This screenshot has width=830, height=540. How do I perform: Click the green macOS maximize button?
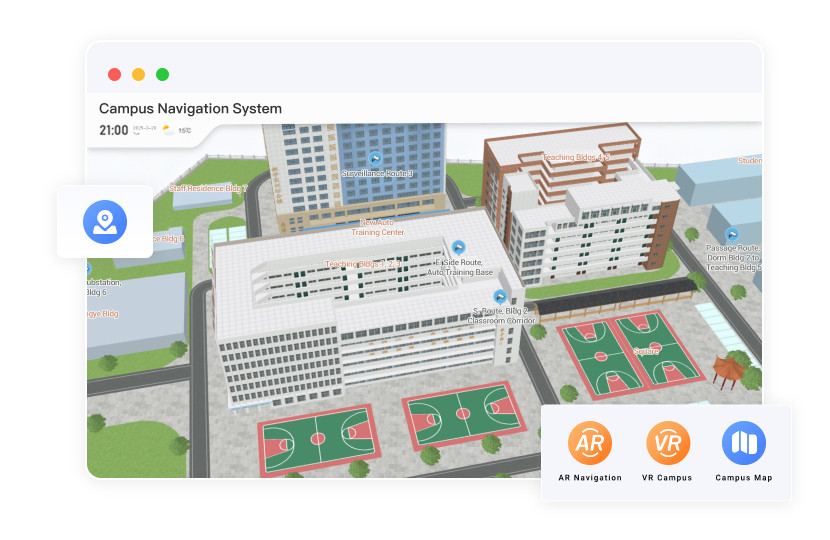[x=162, y=74]
